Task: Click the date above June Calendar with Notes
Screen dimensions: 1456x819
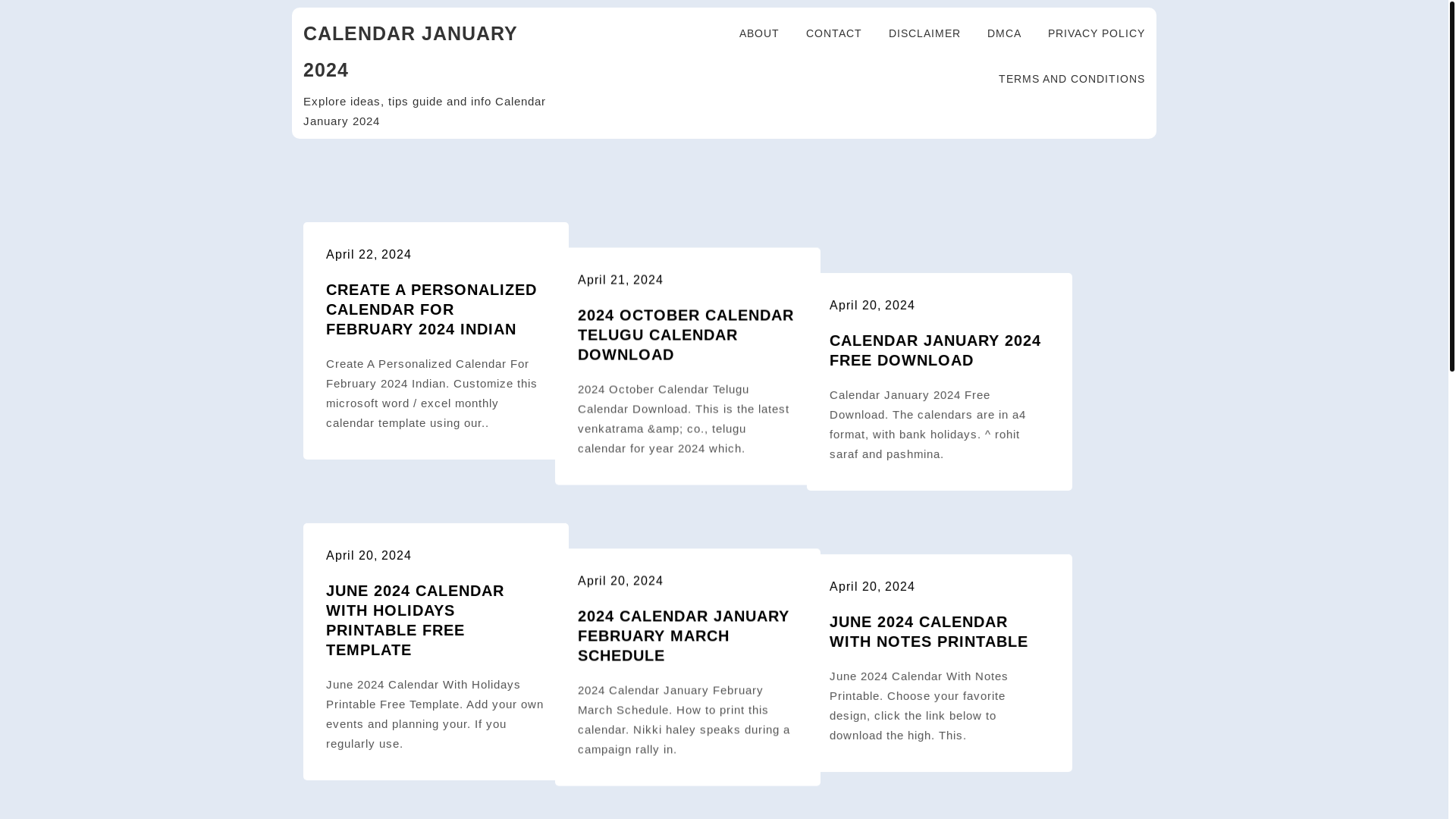Action: [872, 586]
